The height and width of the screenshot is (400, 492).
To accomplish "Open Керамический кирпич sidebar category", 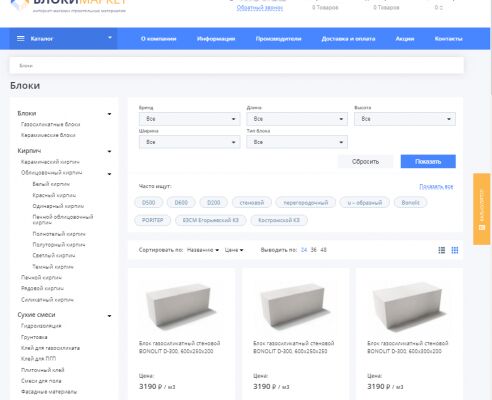I will pos(50,162).
